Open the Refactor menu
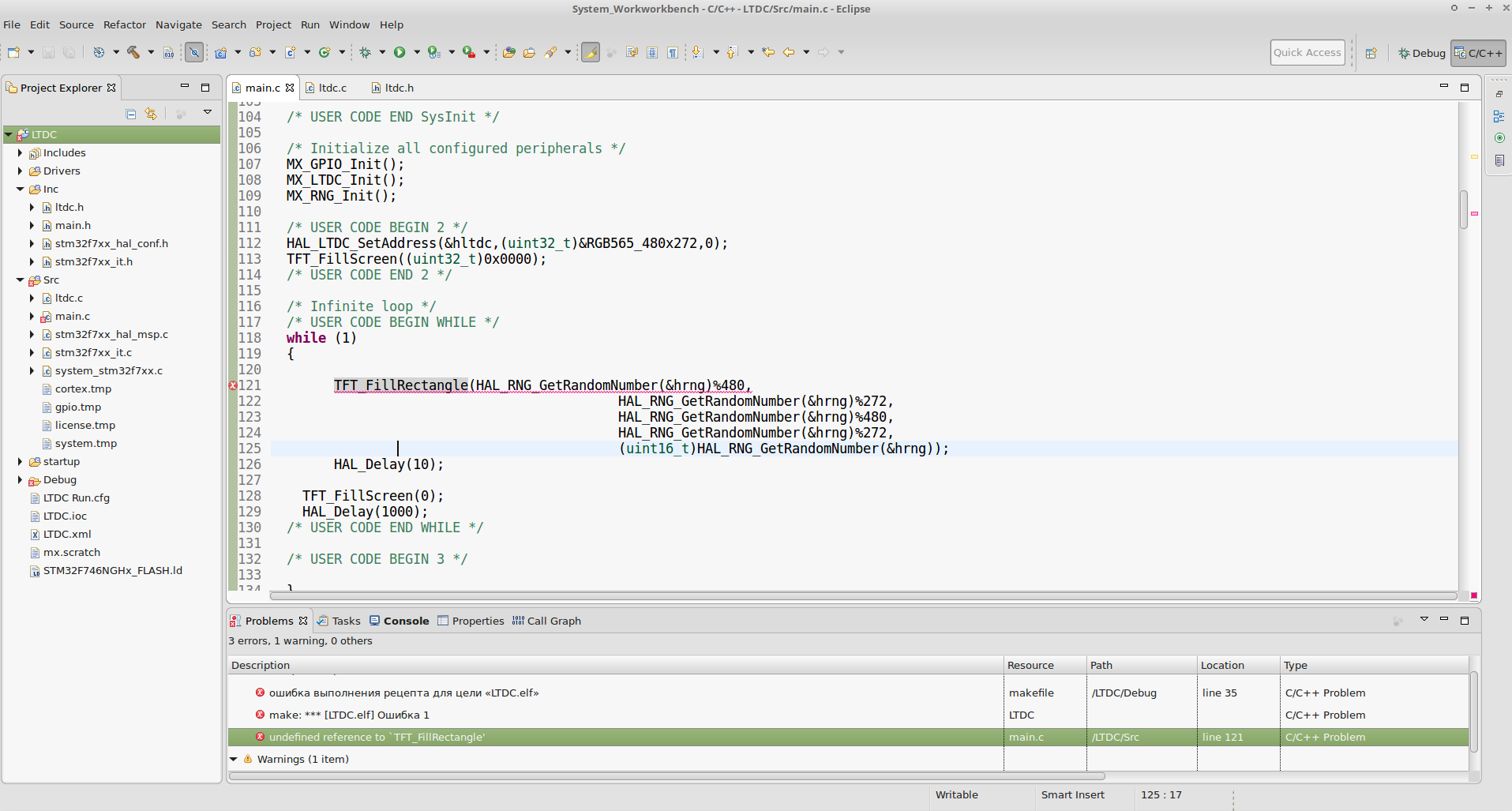The image size is (1512, 811). click(124, 24)
